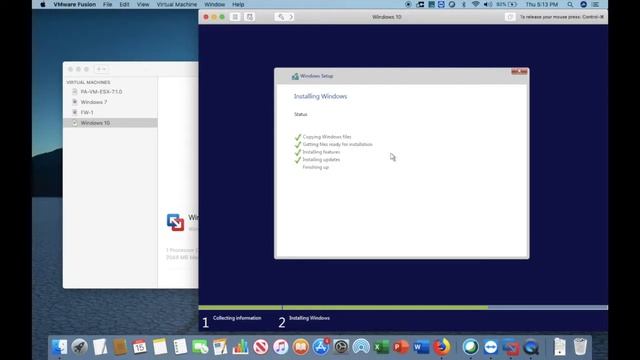Screen dimensions: 640x360
Task: Click the Thu 5:13 PM clock
Action: 542,4
